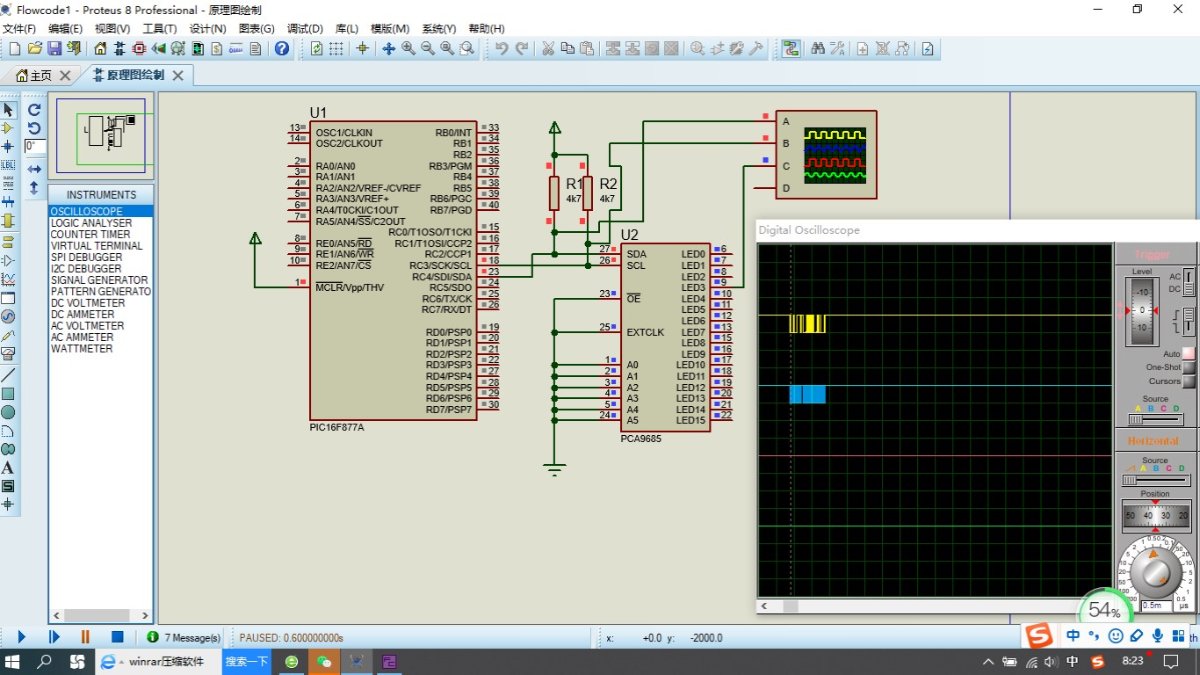Click the Undo arrow in the toolbar
The image size is (1200, 675).
pyautogui.click(x=501, y=48)
